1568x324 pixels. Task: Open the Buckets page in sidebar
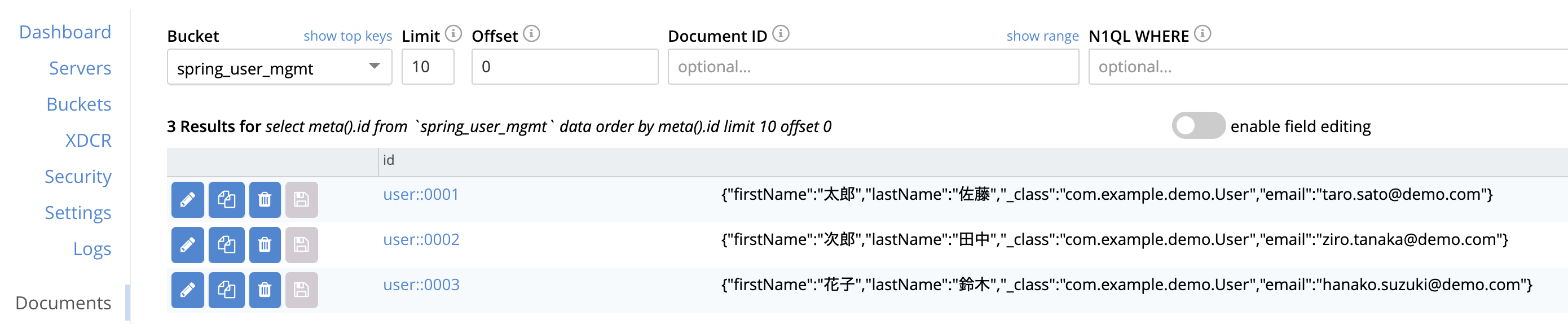pyautogui.click(x=78, y=104)
